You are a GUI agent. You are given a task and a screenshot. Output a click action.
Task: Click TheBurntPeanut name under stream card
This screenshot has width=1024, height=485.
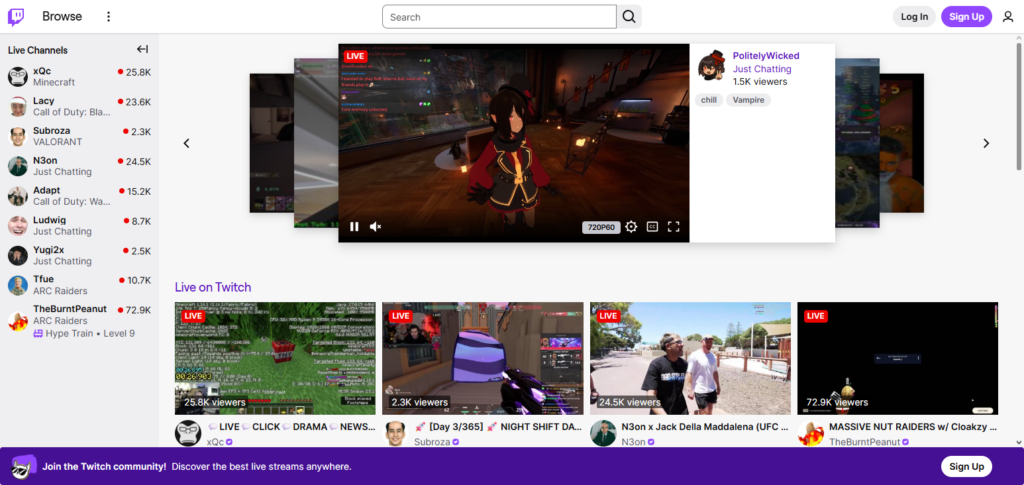(x=865, y=442)
